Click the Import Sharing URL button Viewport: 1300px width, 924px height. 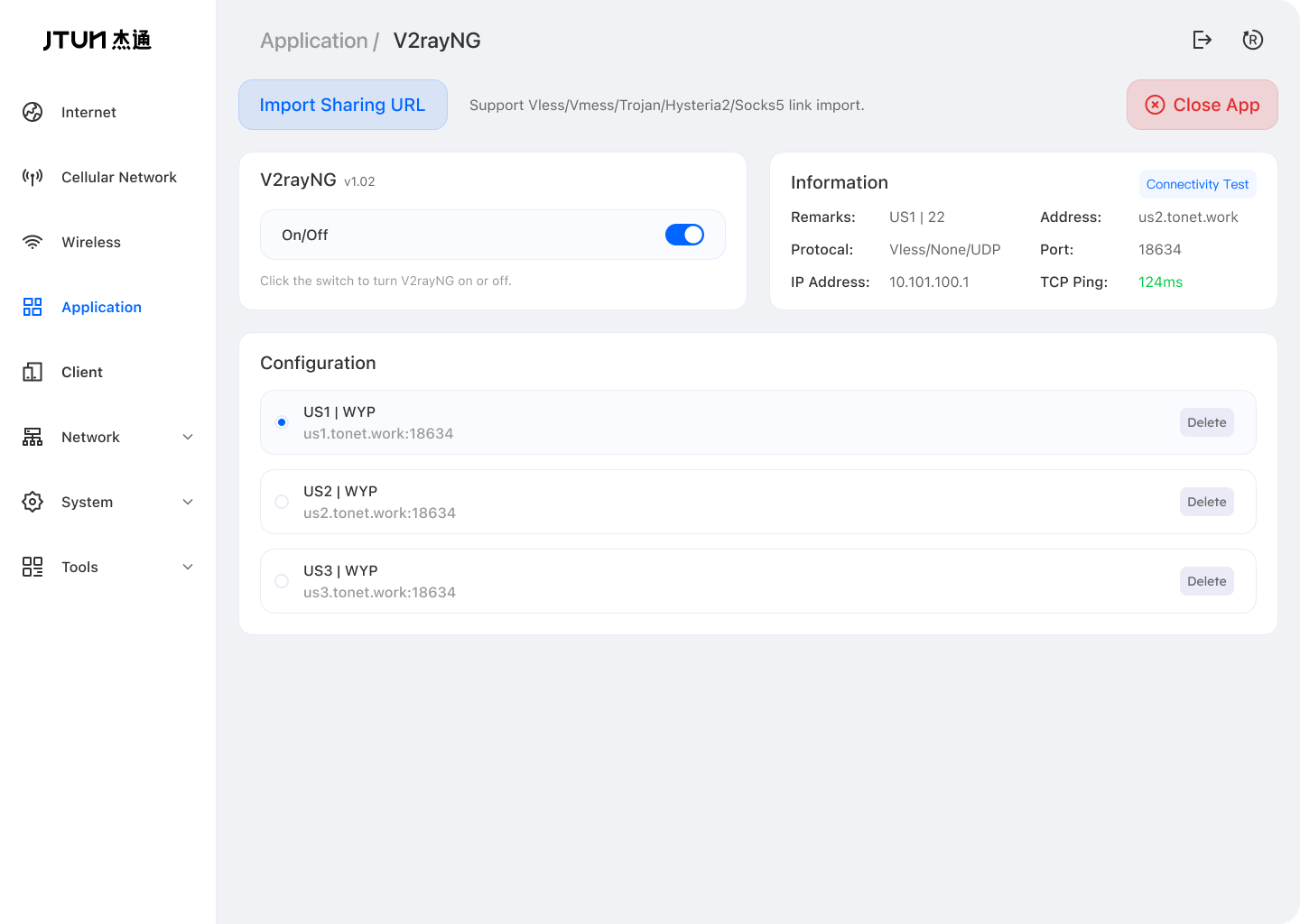pyautogui.click(x=343, y=105)
